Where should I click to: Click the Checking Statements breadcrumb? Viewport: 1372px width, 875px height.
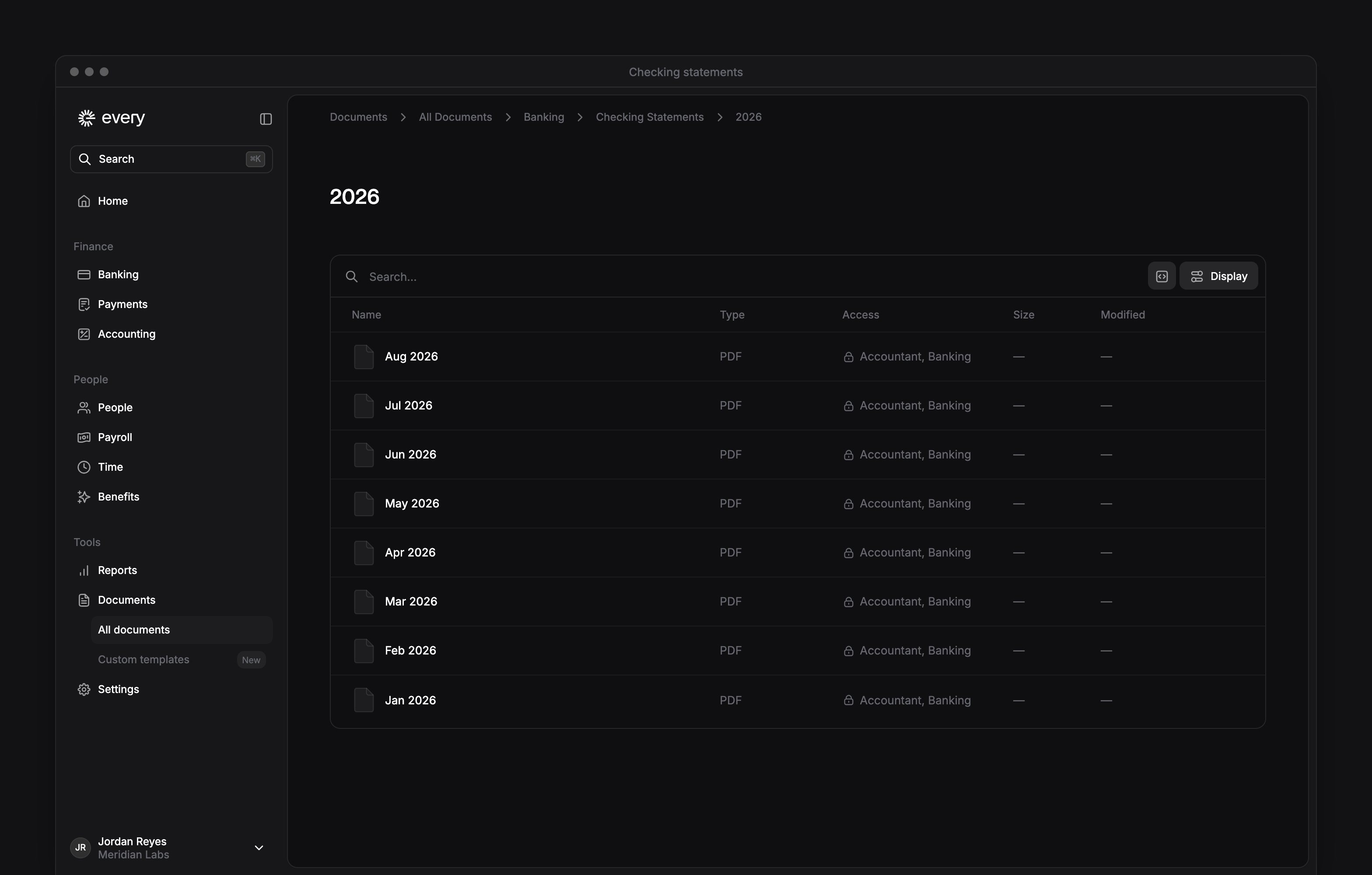point(650,117)
